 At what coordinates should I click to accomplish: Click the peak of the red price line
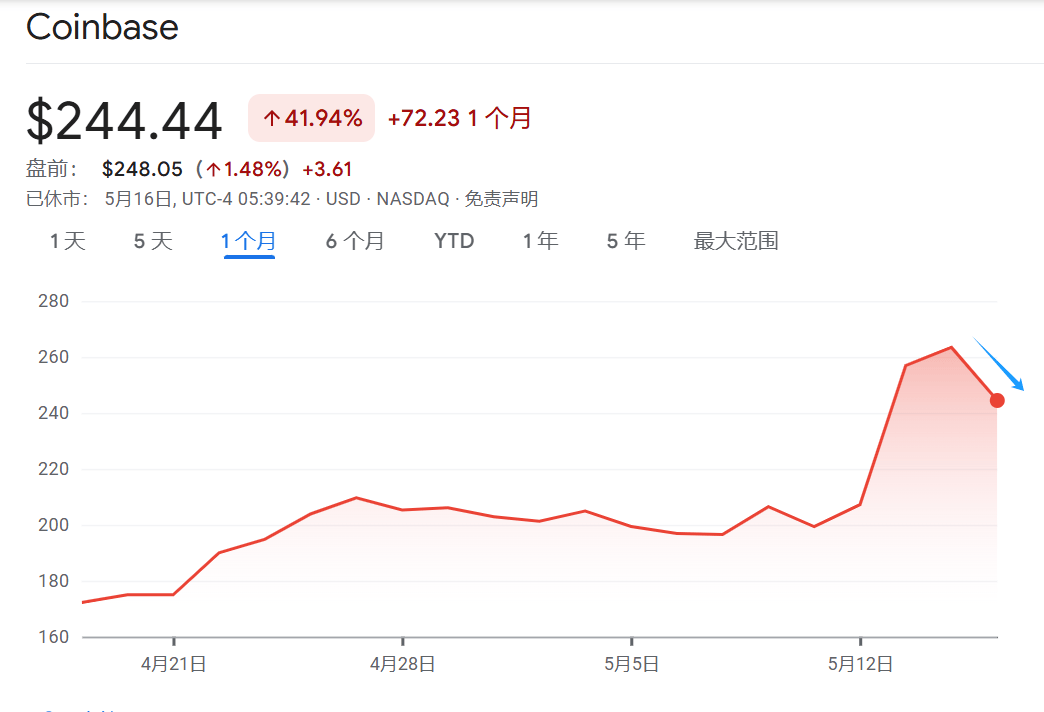(x=951, y=347)
